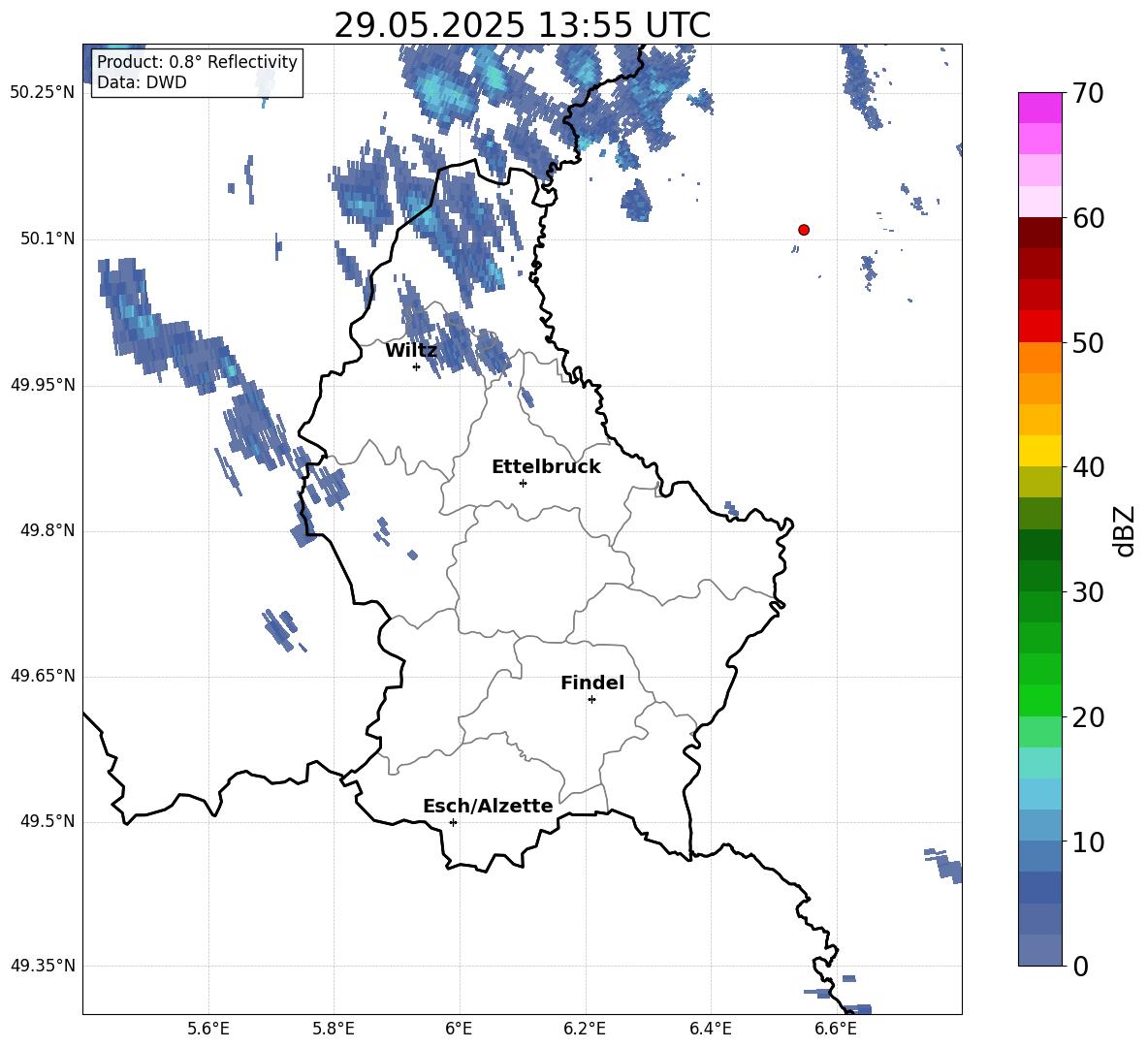
Task: Click the 49.5°N latitude label
Action: coord(48,821)
